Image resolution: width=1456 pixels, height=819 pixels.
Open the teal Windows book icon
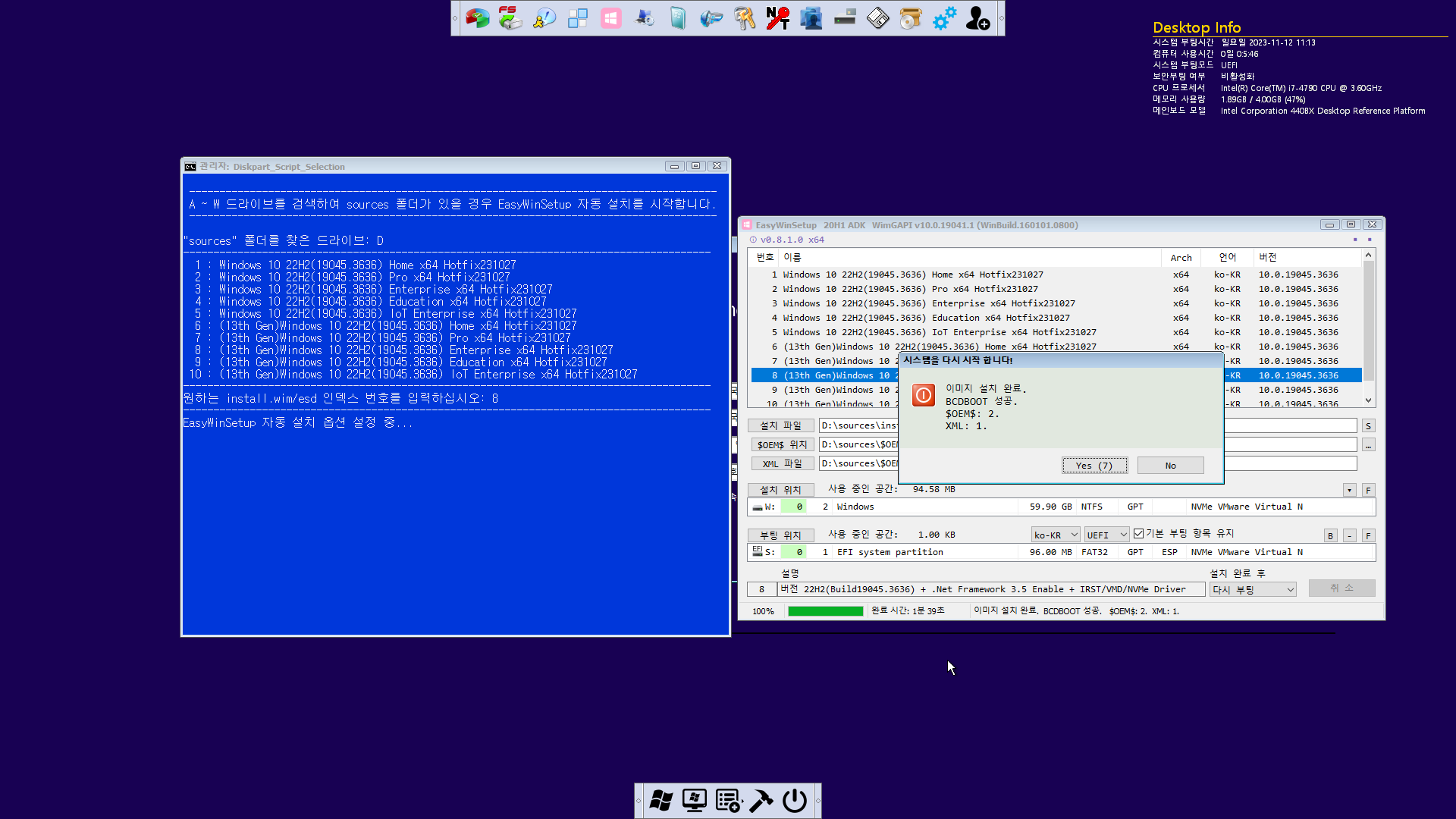coord(678,17)
